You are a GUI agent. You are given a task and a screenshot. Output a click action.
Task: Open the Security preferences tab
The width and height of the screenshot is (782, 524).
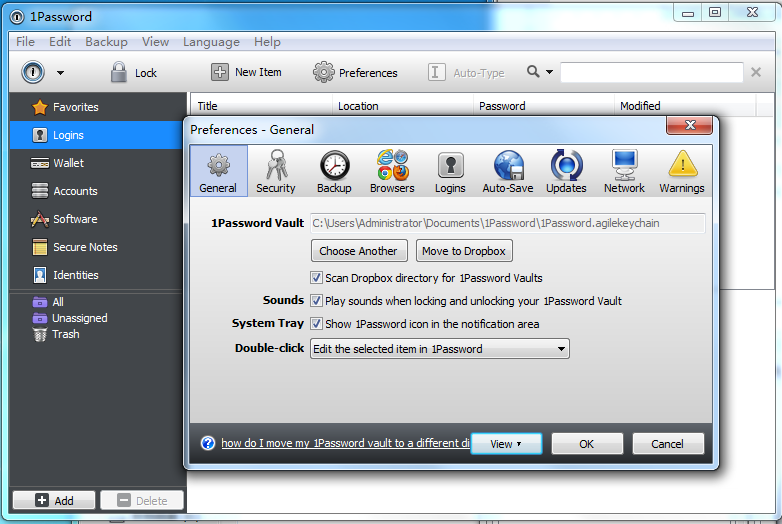[275, 171]
